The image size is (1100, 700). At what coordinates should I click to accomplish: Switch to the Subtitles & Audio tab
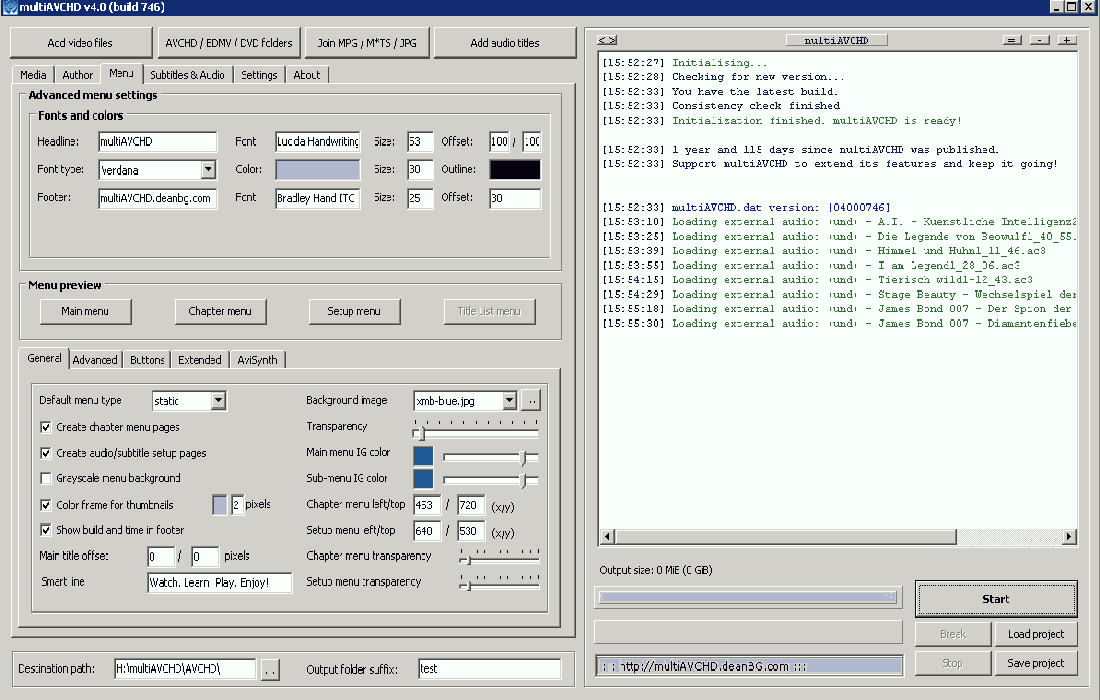[187, 75]
